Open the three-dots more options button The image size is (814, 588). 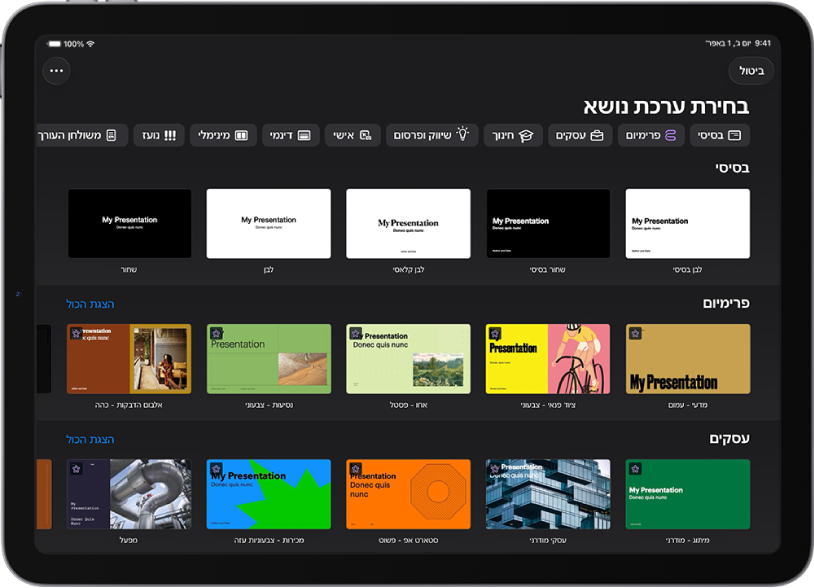coord(57,71)
